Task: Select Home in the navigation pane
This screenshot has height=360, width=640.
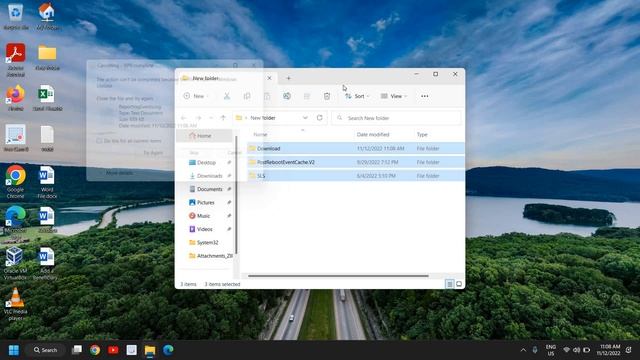Action: coord(204,136)
